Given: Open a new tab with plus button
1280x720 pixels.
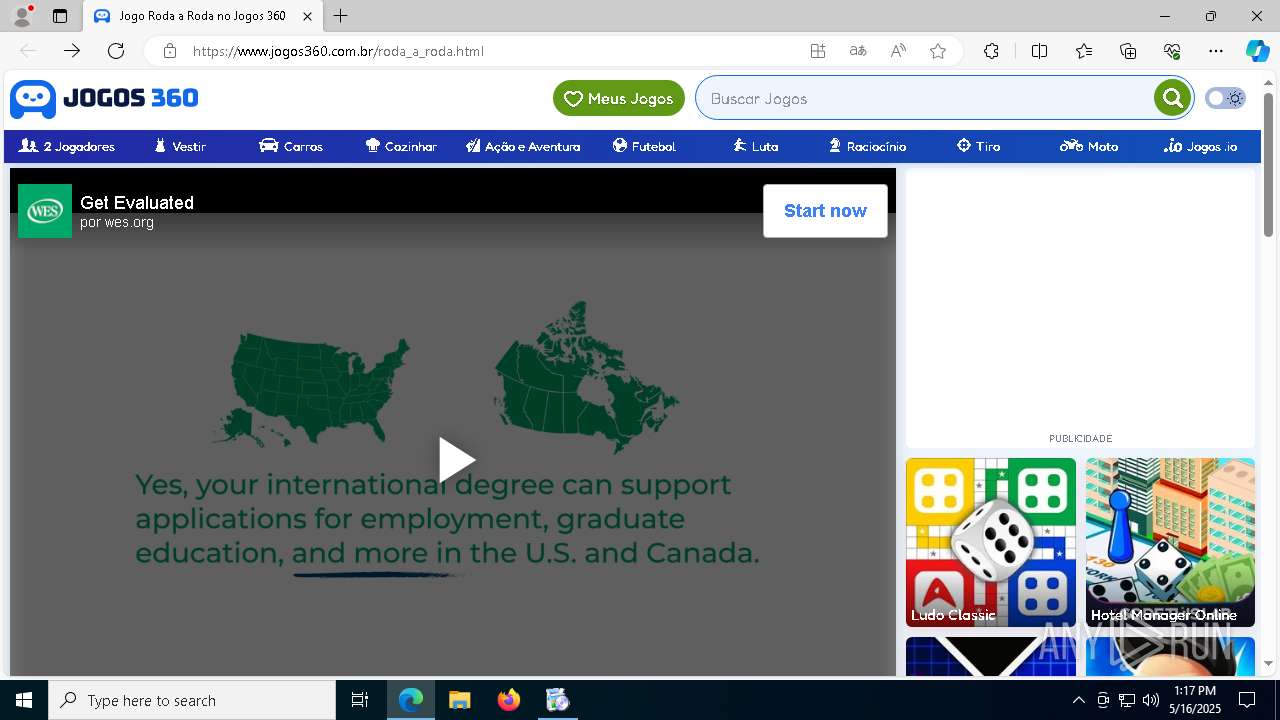Looking at the screenshot, I should [x=341, y=16].
